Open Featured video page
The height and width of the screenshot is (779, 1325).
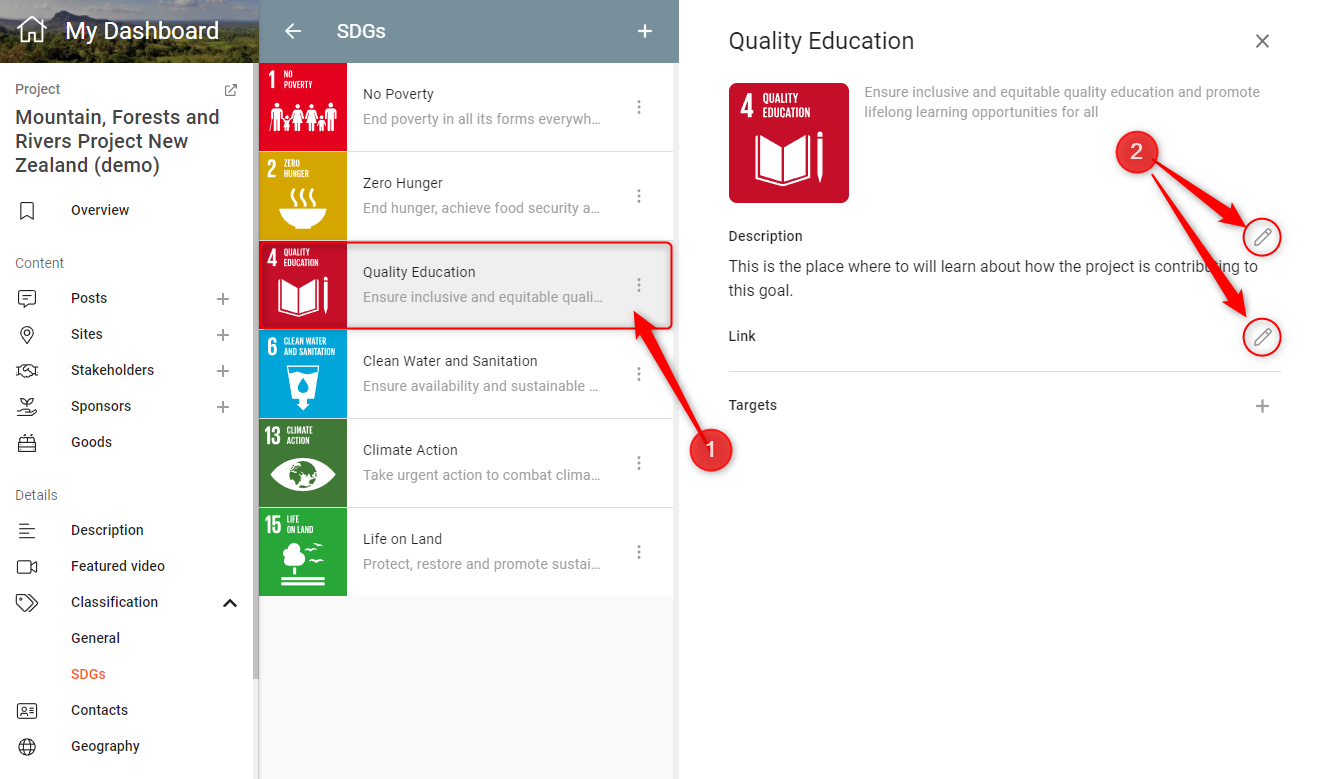point(118,566)
